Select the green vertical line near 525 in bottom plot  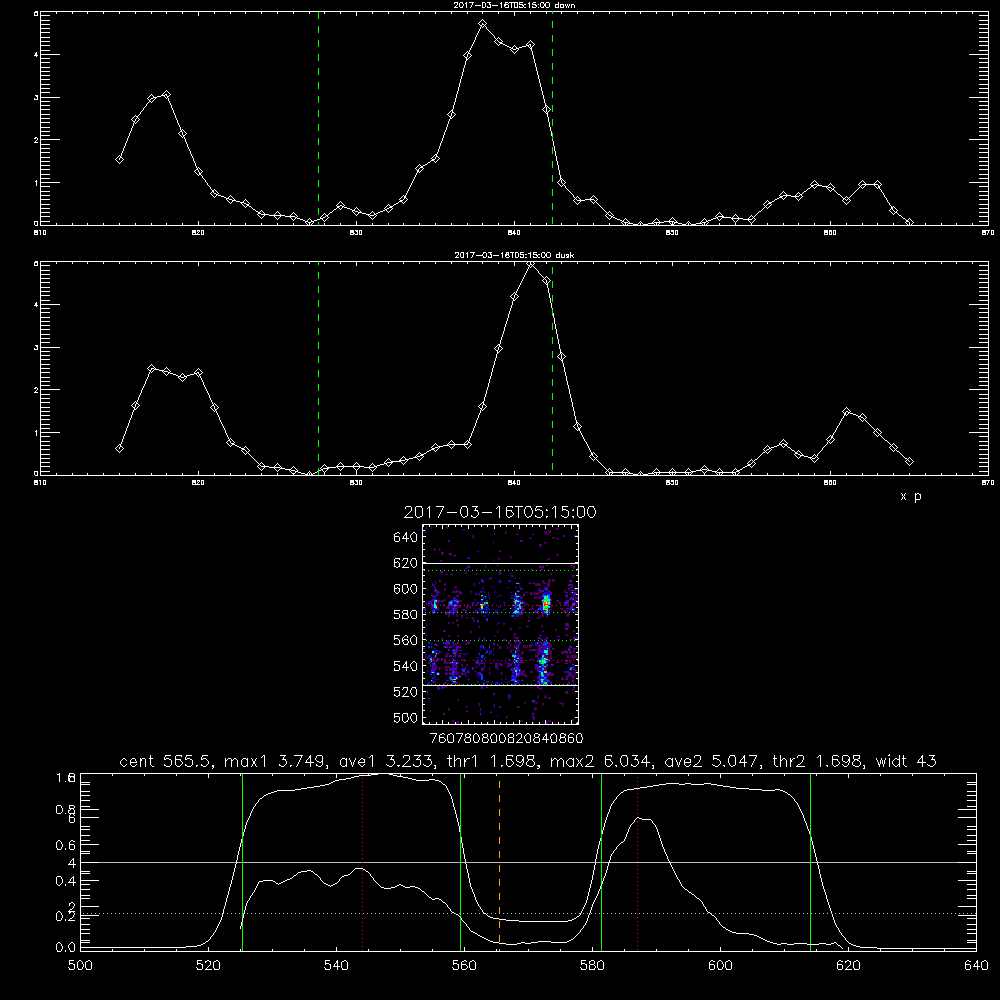(242, 861)
